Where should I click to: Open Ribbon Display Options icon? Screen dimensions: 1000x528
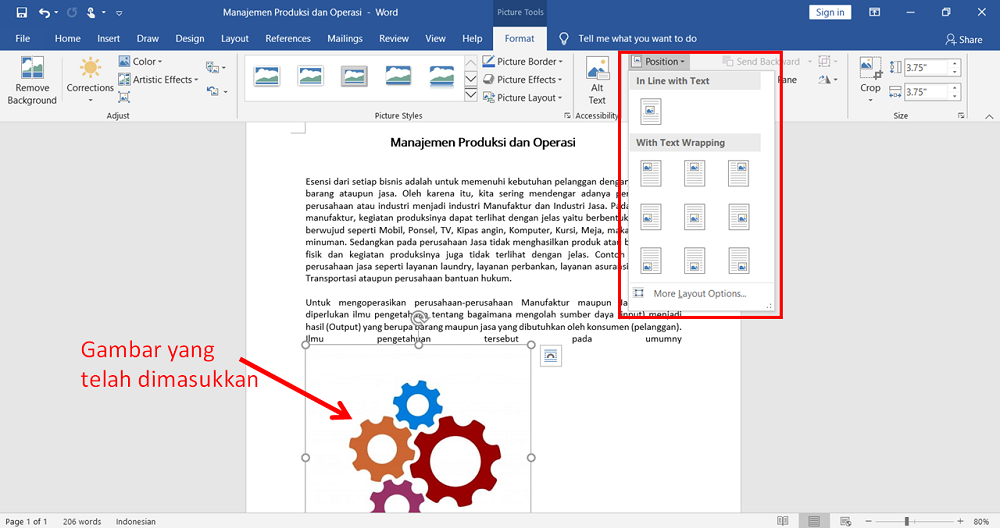tap(874, 12)
